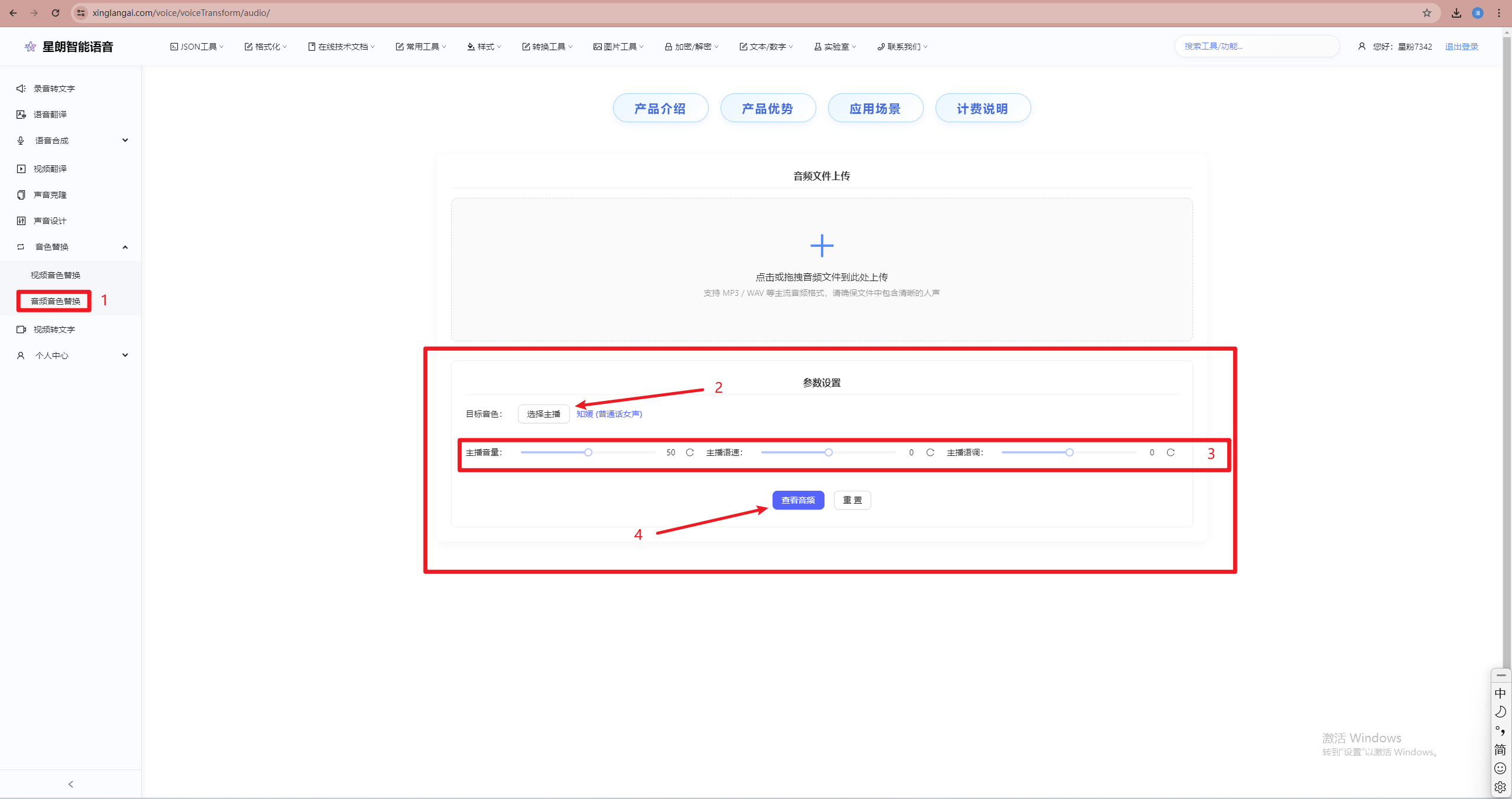
Task: Click the 语音合成 microphone icon
Action: click(21, 141)
